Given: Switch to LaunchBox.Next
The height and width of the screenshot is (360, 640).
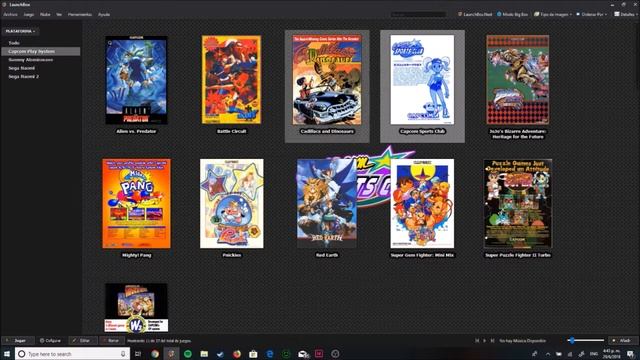Looking at the screenshot, I should tap(475, 14).
